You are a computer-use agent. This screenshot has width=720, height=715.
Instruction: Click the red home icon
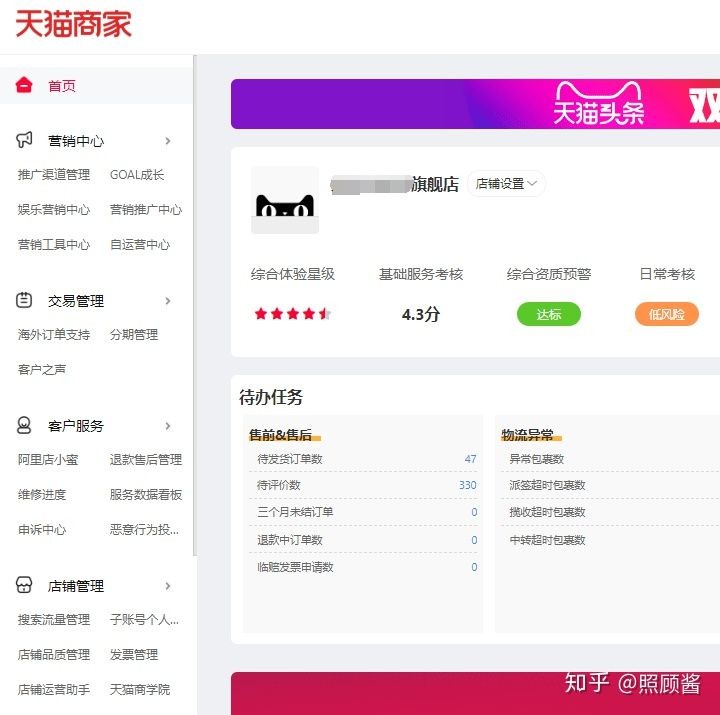[24, 85]
